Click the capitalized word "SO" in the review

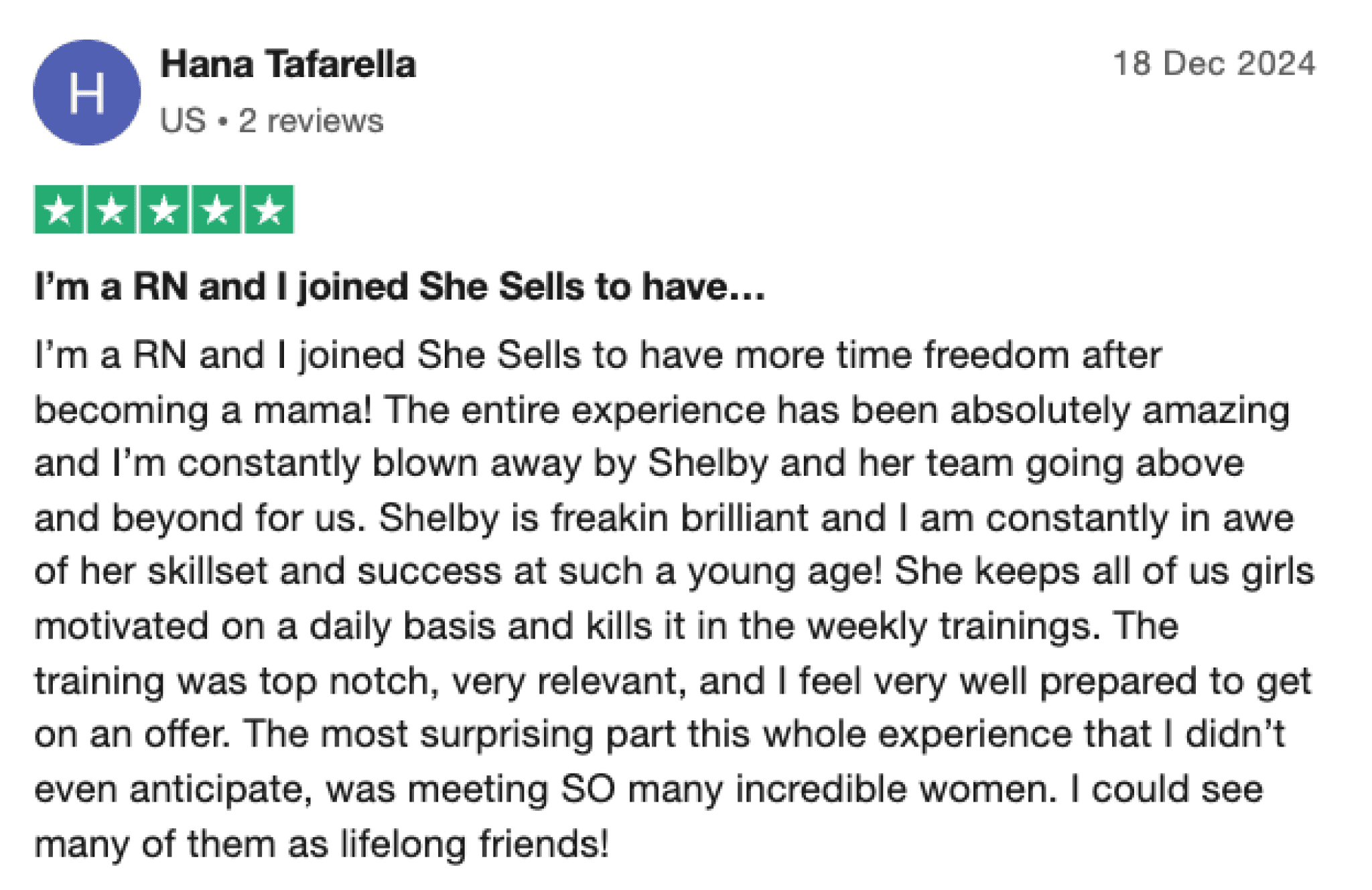tap(588, 789)
